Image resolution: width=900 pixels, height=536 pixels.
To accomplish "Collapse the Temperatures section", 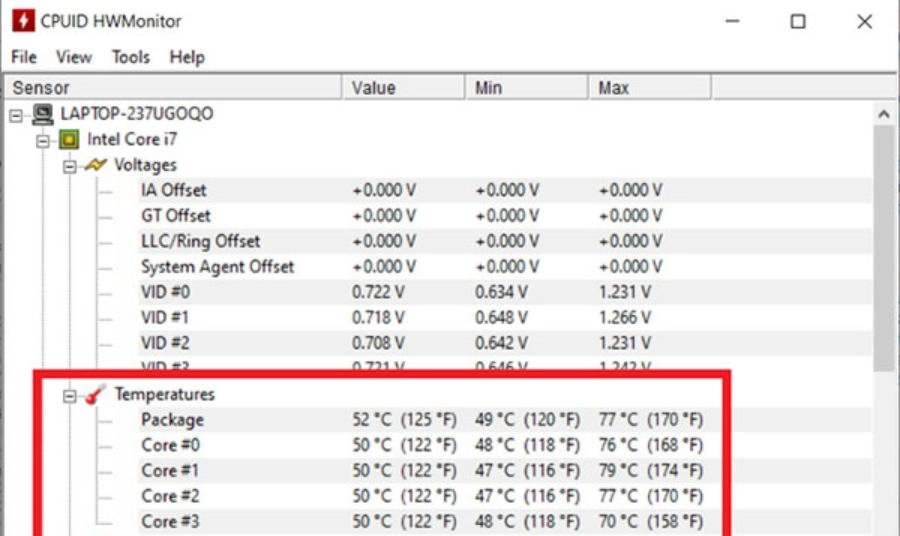I will point(69,396).
